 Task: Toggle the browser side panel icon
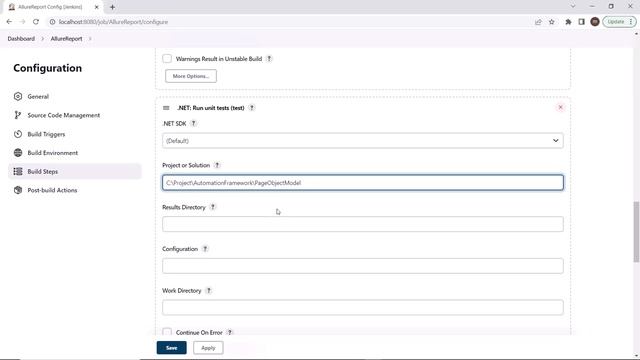[x=582, y=22]
